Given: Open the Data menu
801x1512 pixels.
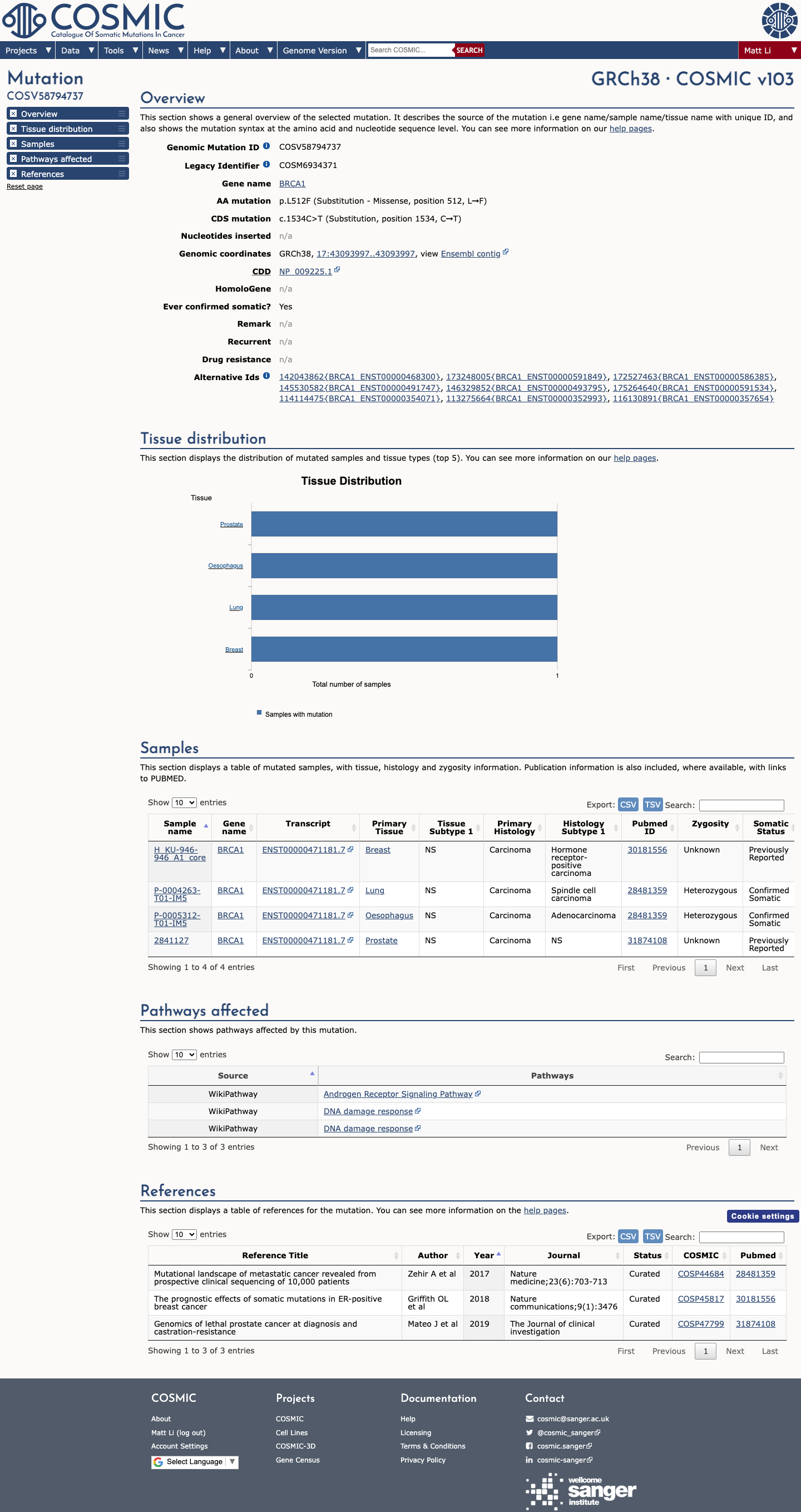Looking at the screenshot, I should (77, 51).
